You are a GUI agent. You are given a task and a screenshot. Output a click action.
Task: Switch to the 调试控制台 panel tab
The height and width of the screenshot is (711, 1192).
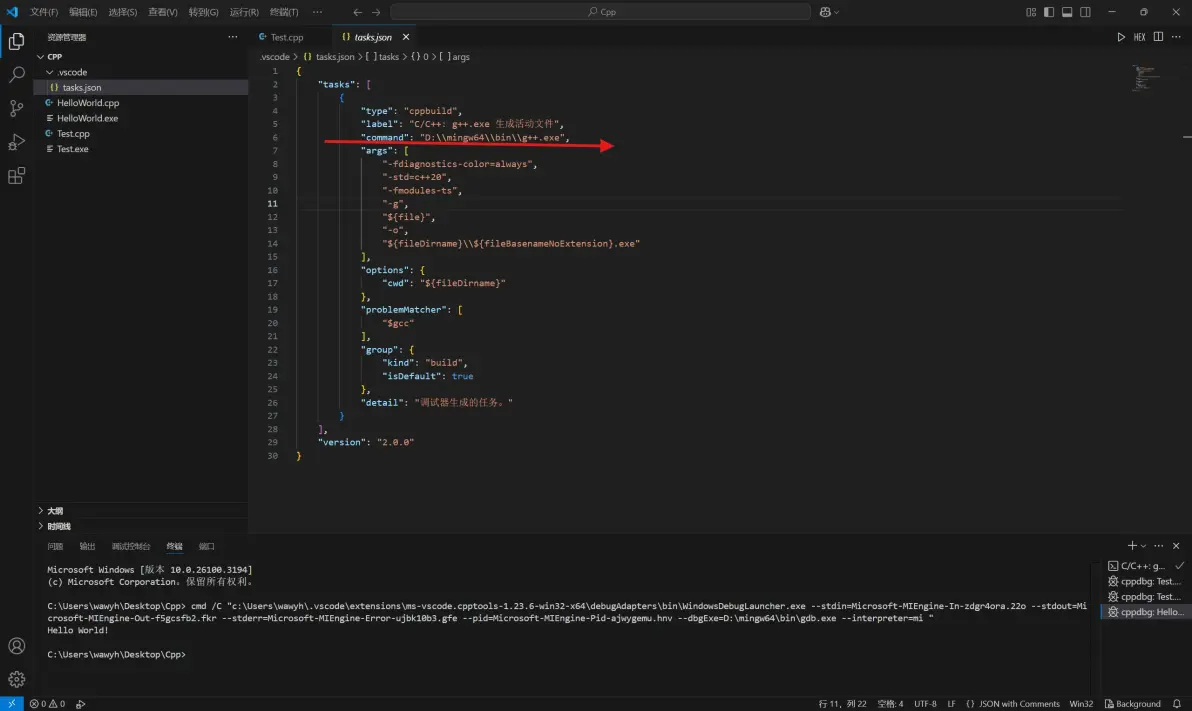tap(131, 546)
